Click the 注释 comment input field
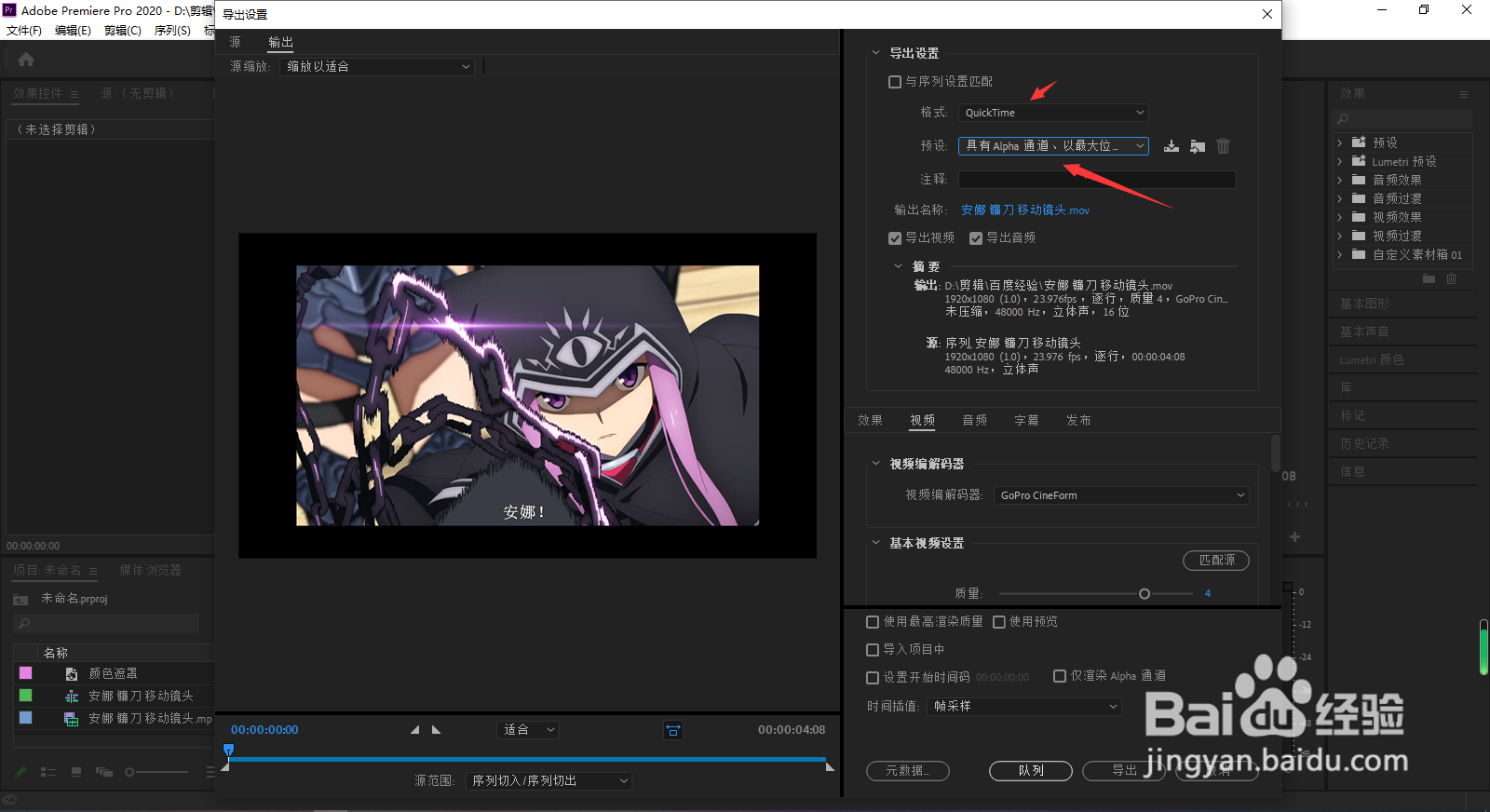 tap(1097, 180)
